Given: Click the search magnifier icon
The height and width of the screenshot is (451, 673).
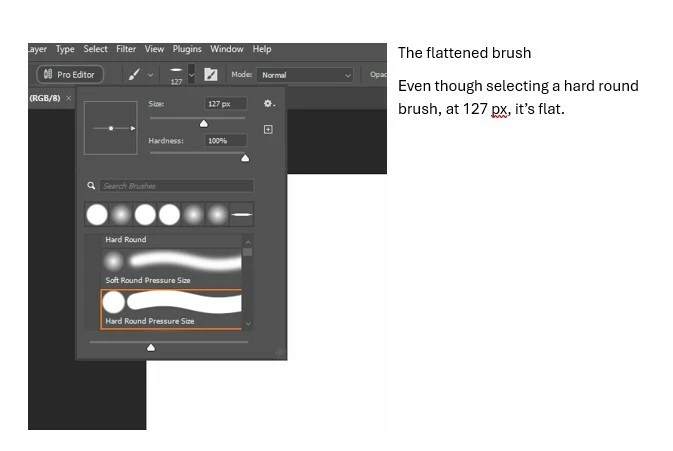Looking at the screenshot, I should point(91,185).
